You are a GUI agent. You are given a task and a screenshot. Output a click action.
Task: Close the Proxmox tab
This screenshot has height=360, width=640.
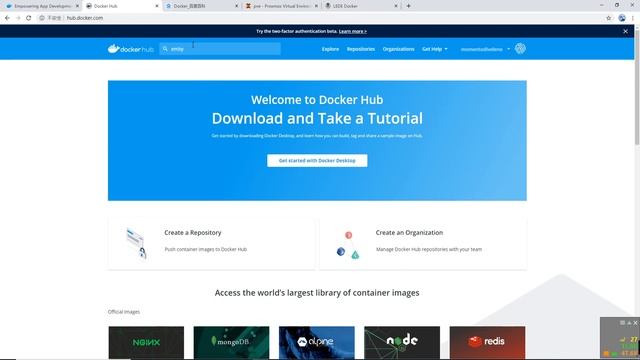click(316, 6)
